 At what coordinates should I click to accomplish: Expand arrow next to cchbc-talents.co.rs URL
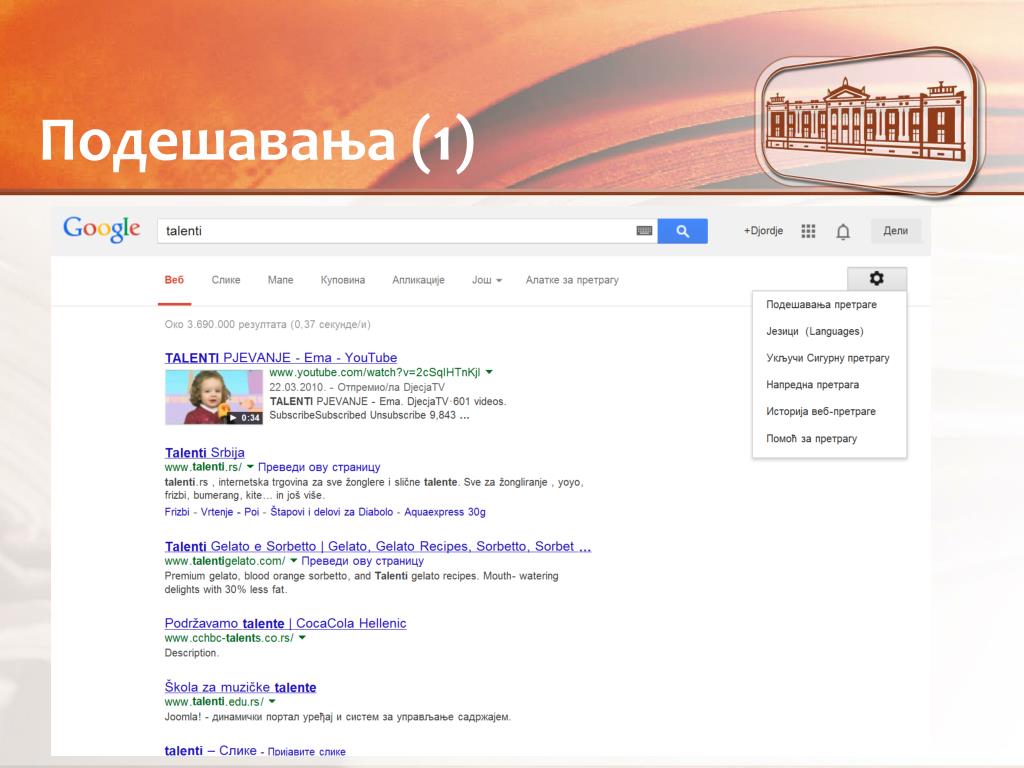[302, 638]
